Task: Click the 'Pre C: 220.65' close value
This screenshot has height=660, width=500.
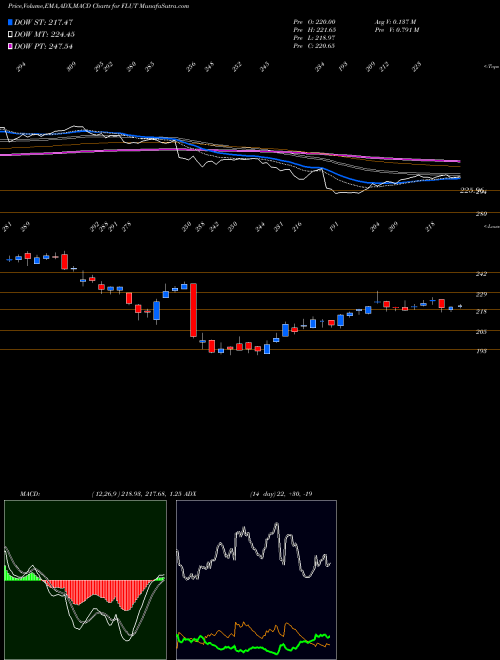Action: pos(314,46)
